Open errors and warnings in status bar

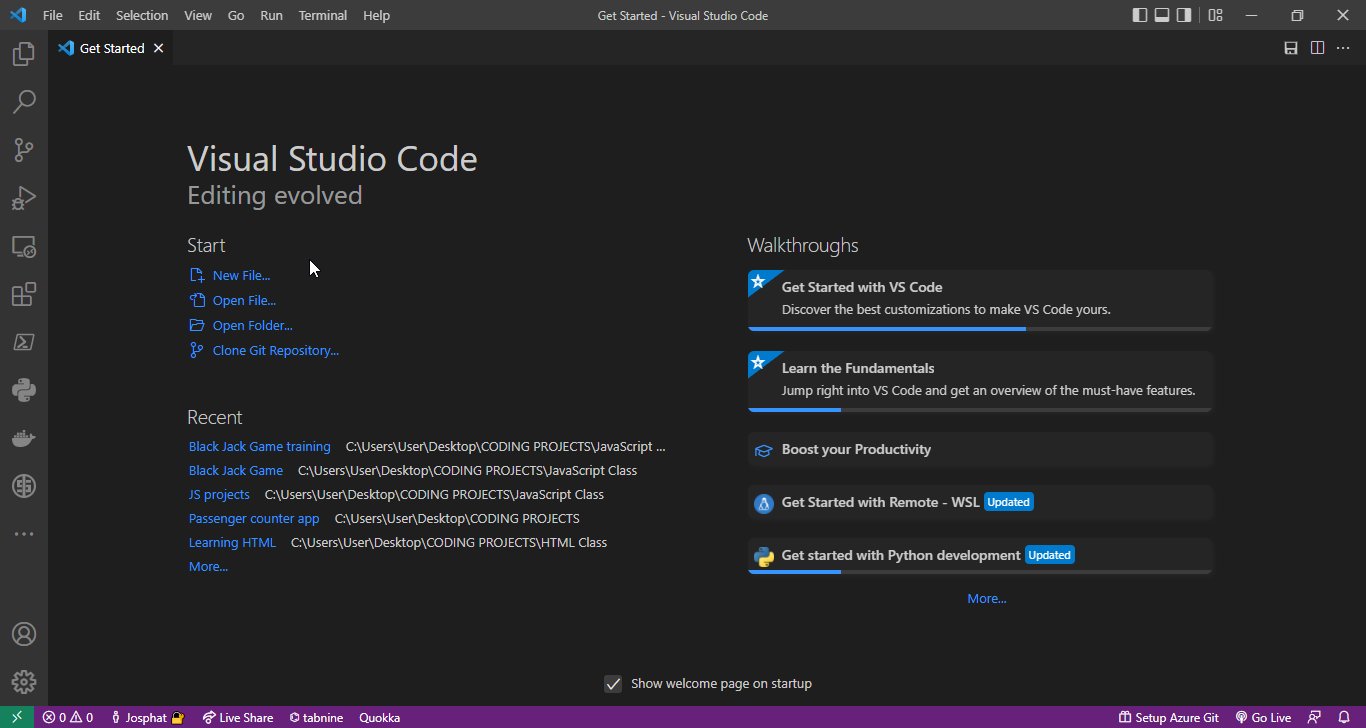pyautogui.click(x=68, y=717)
